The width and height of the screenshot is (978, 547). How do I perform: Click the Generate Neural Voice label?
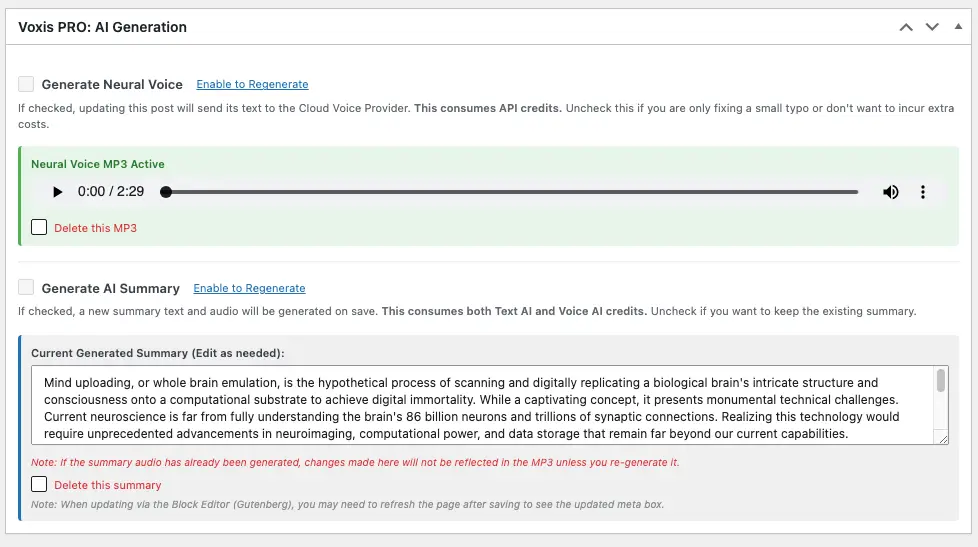coord(112,84)
